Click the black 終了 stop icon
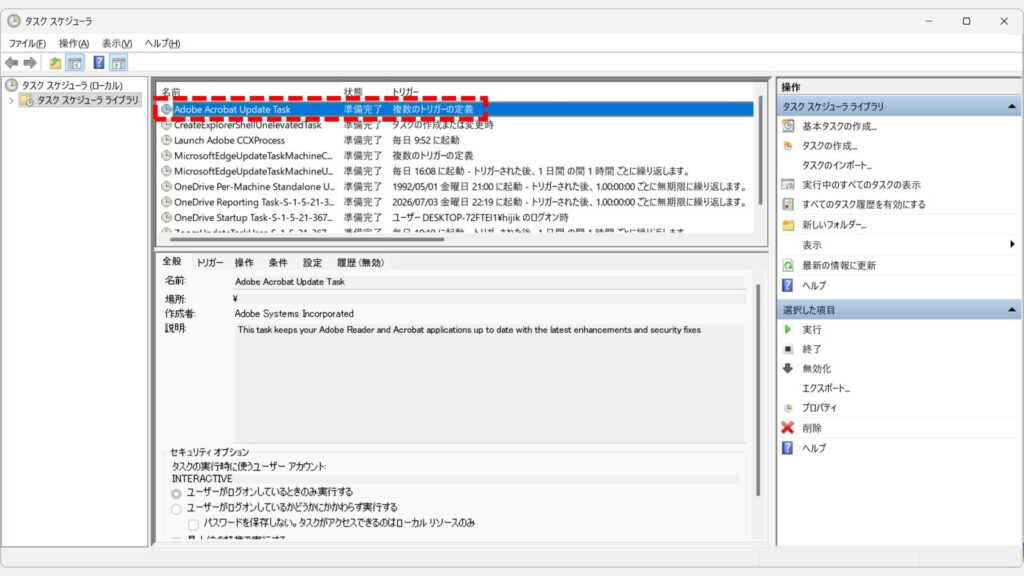The height and width of the screenshot is (576, 1024). [x=788, y=349]
